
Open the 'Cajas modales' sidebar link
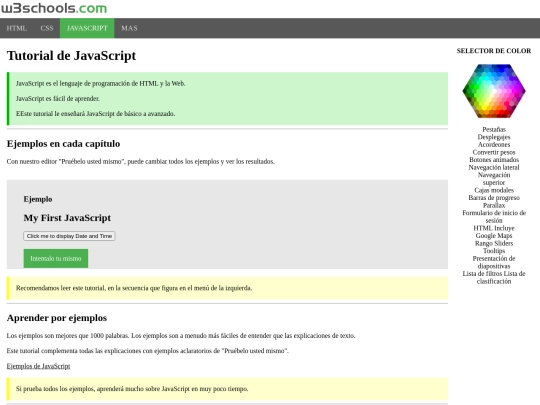[494, 190]
